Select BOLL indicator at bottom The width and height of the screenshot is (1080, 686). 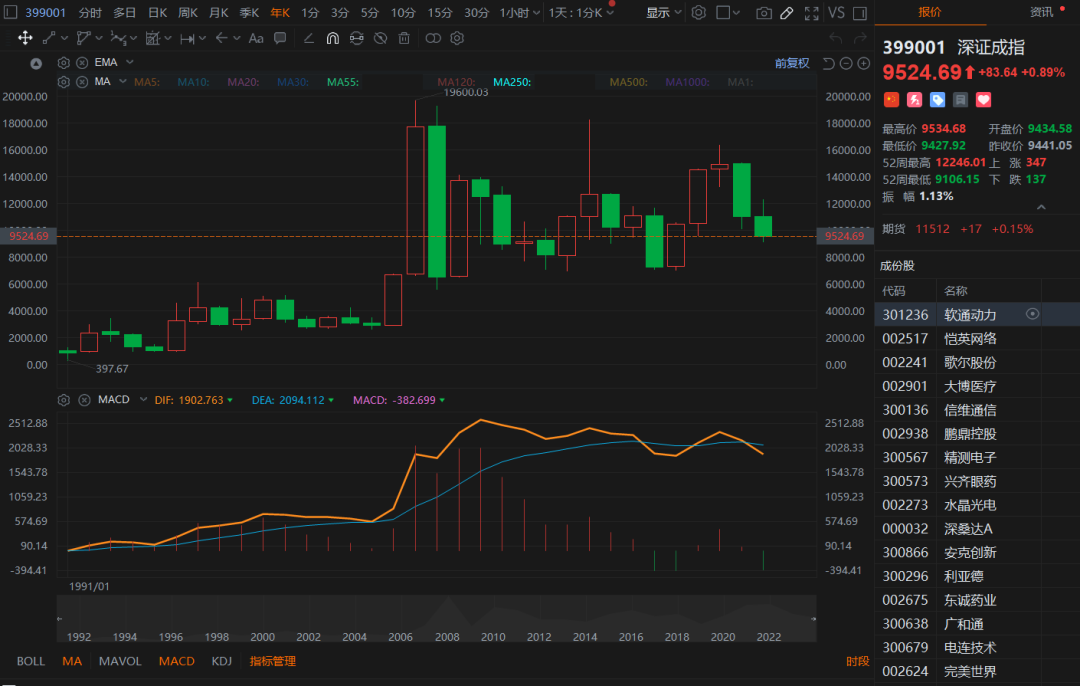31,661
